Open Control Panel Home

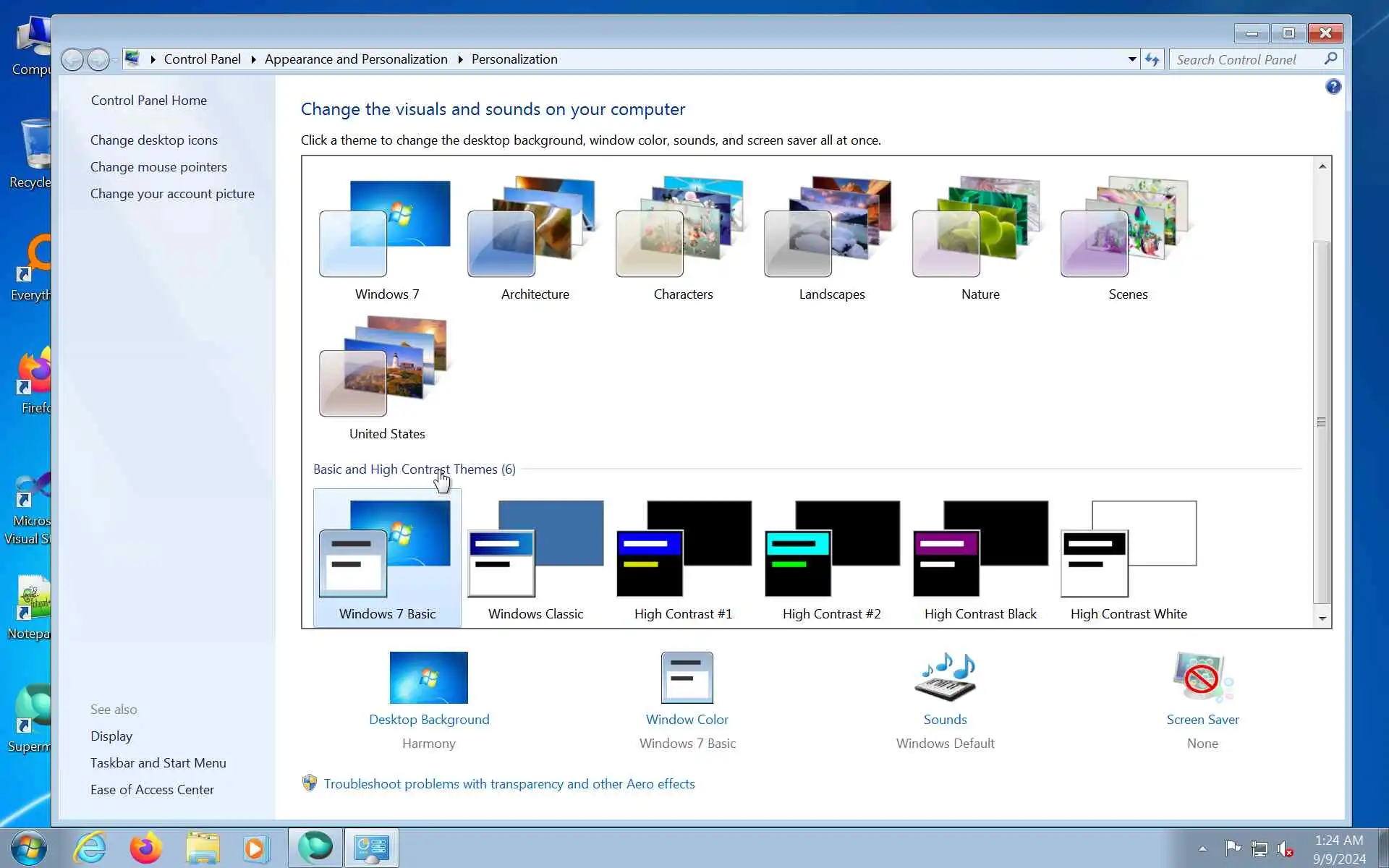coord(148,101)
